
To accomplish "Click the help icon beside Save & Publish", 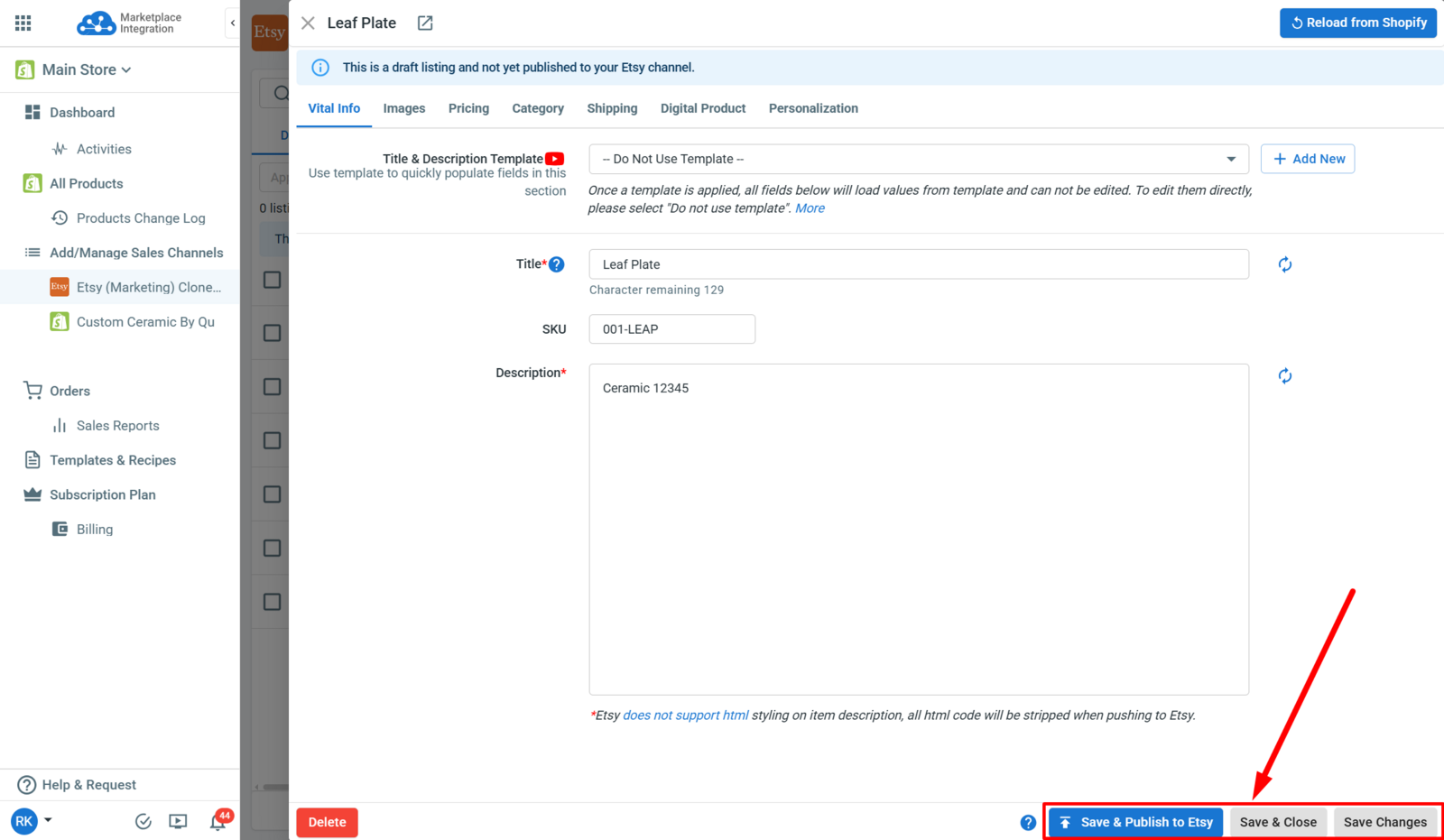I will point(1028,823).
